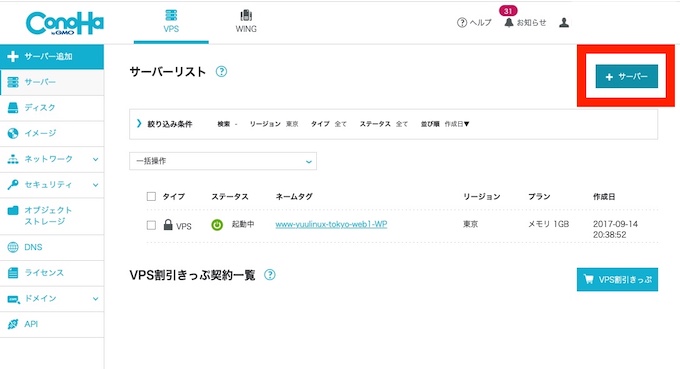Click help icon next to サーバーリスト

tap(222, 72)
